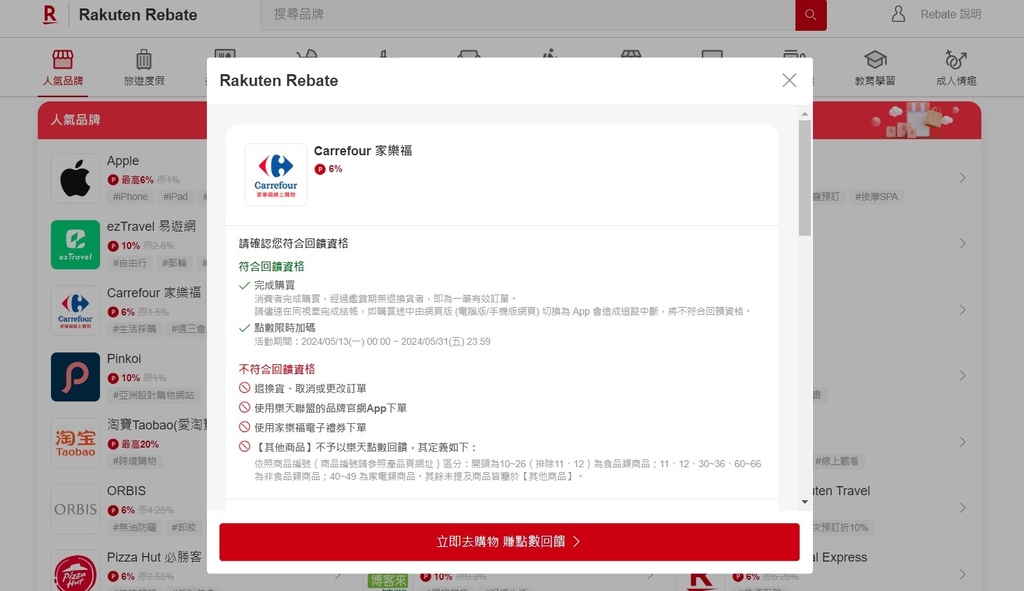Click the Pinkoi brand logo
This screenshot has height=591, width=1024.
(75, 377)
